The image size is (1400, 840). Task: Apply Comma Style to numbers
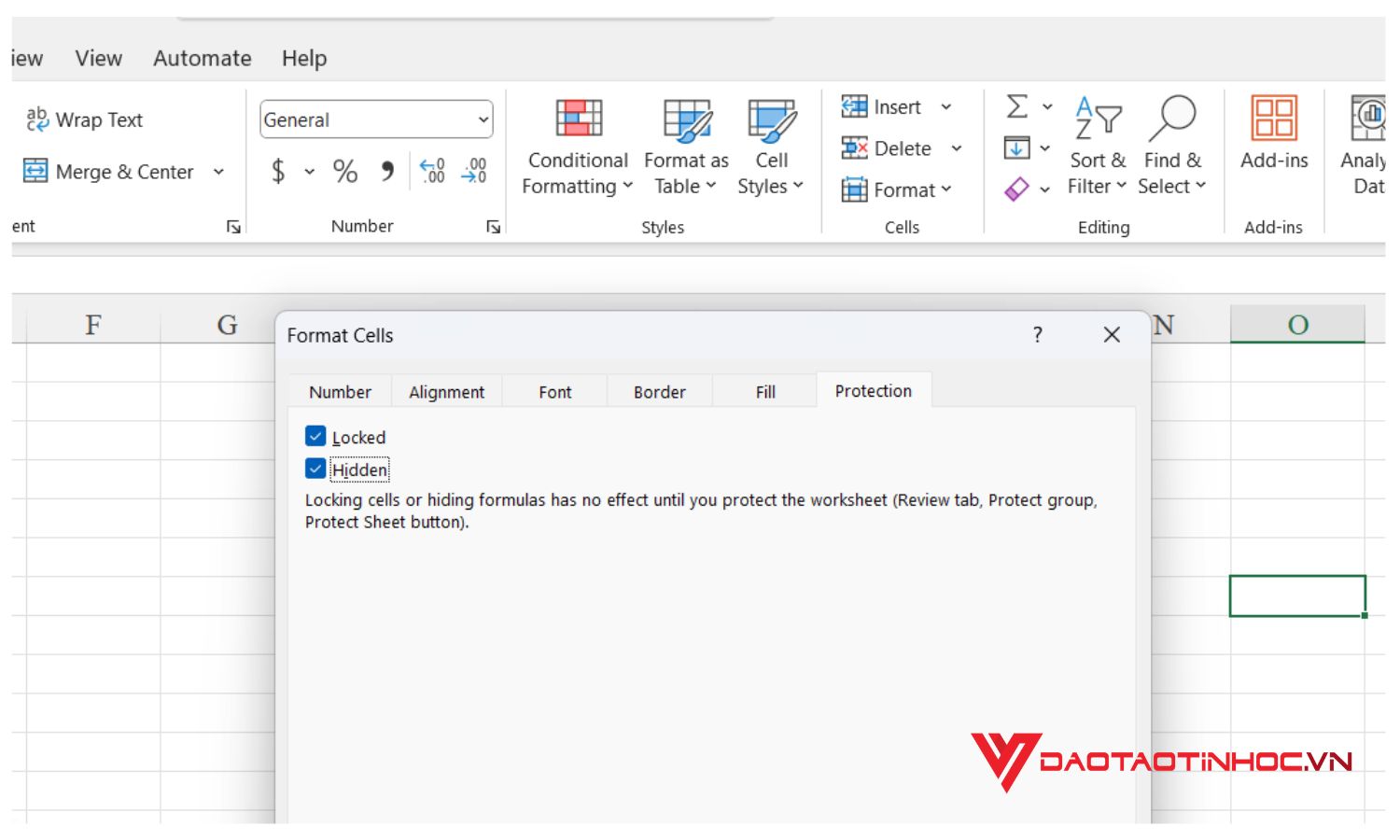pyautogui.click(x=386, y=172)
